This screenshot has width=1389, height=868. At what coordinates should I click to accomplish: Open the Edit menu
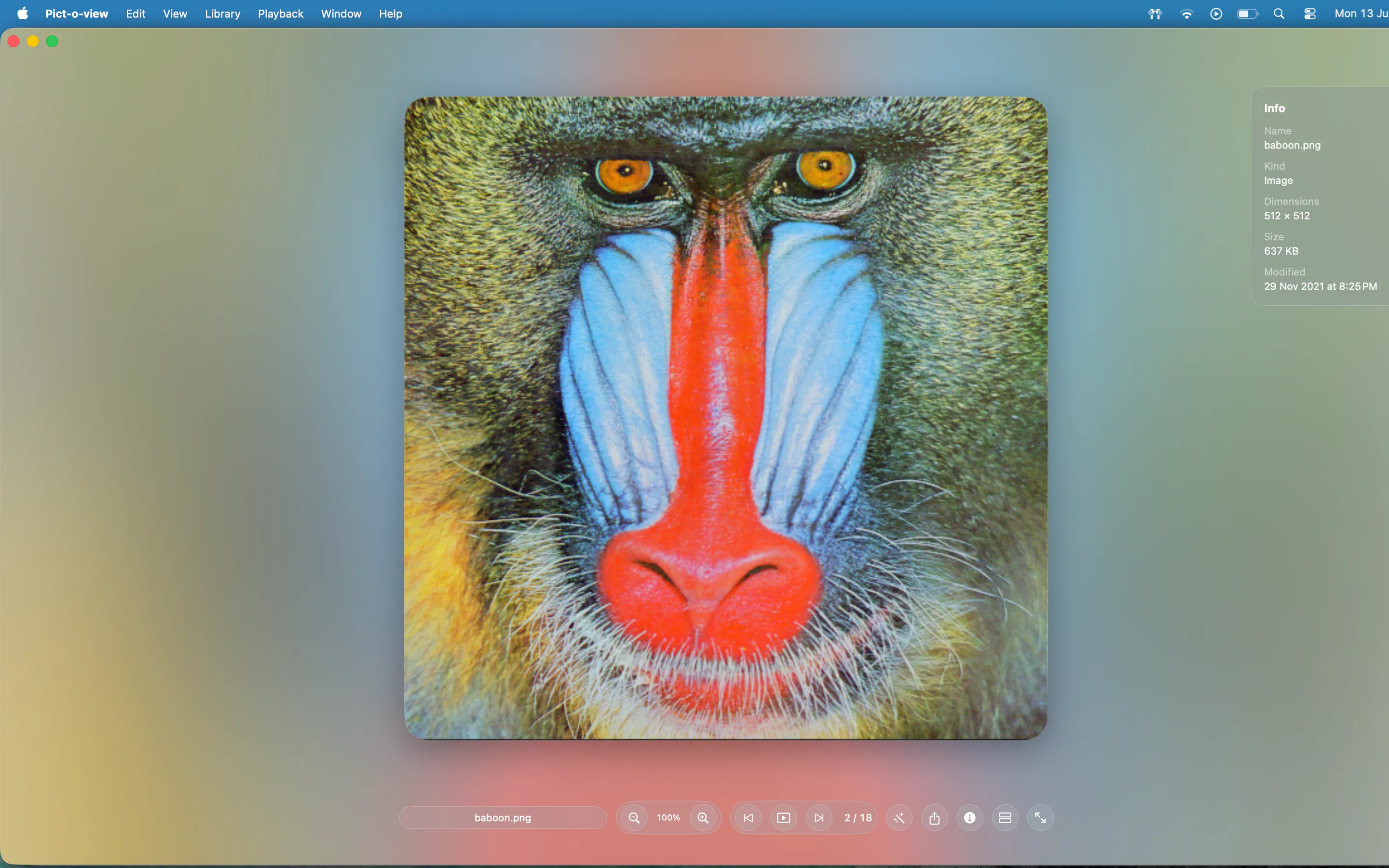pyautogui.click(x=136, y=14)
